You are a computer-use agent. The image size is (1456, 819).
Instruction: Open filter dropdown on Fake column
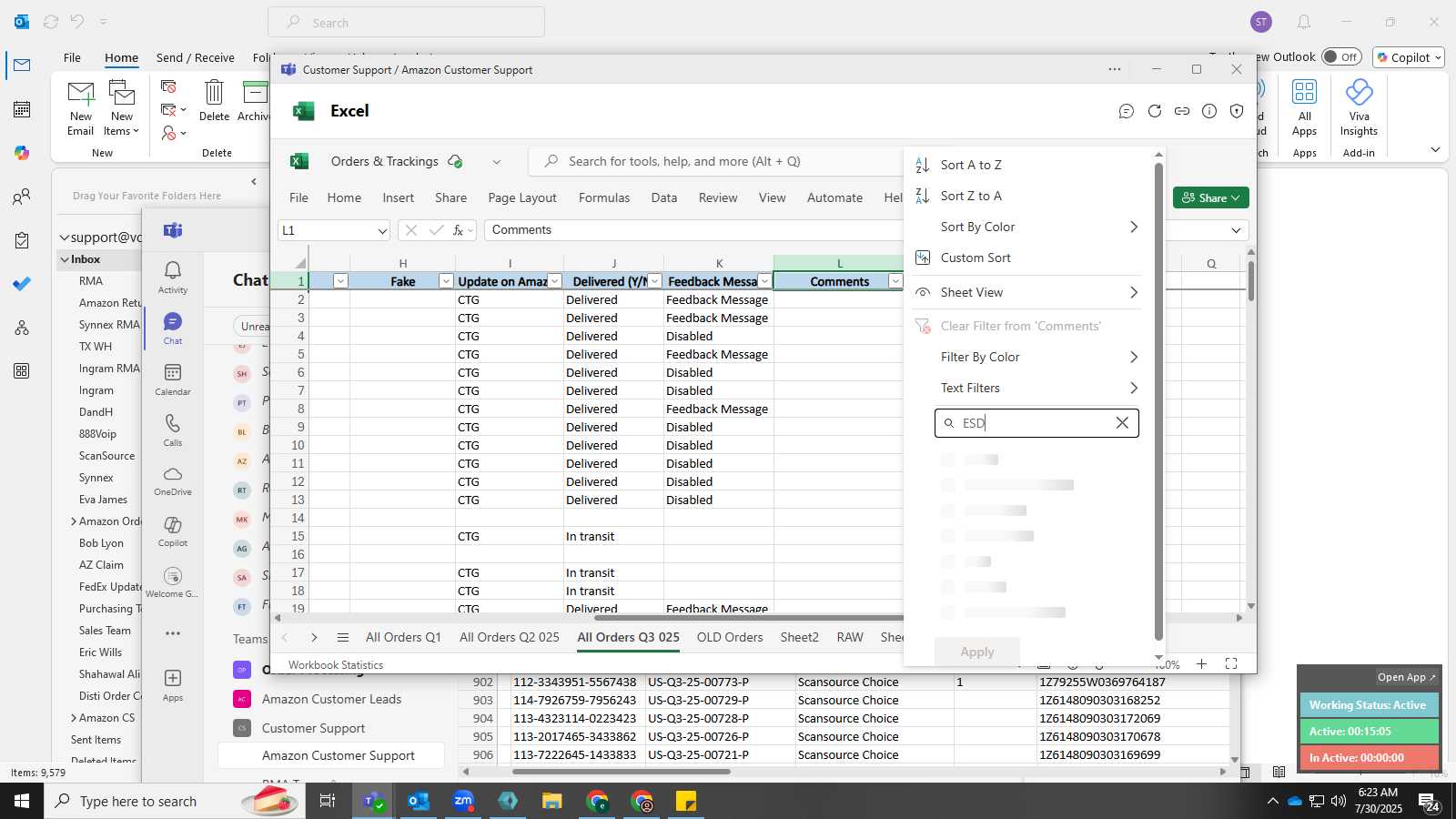[x=446, y=281]
